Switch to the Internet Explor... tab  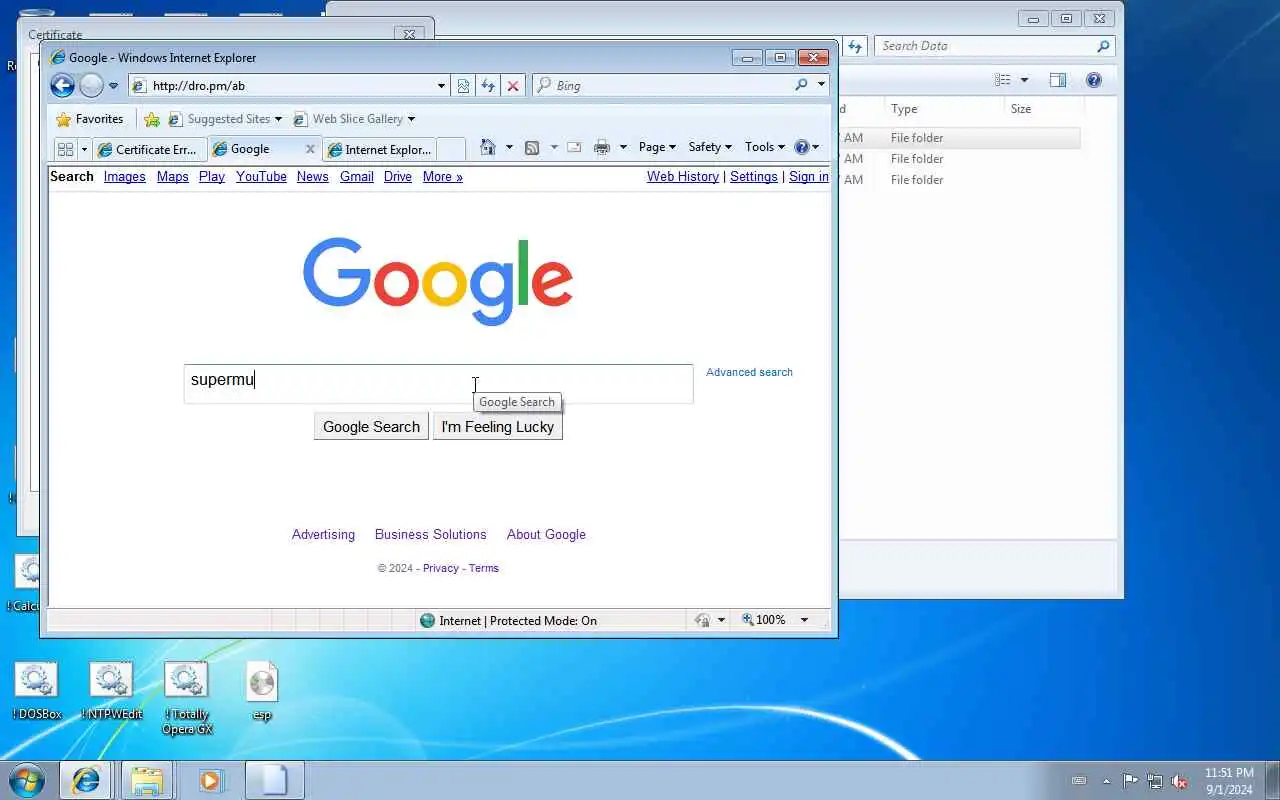pos(379,149)
